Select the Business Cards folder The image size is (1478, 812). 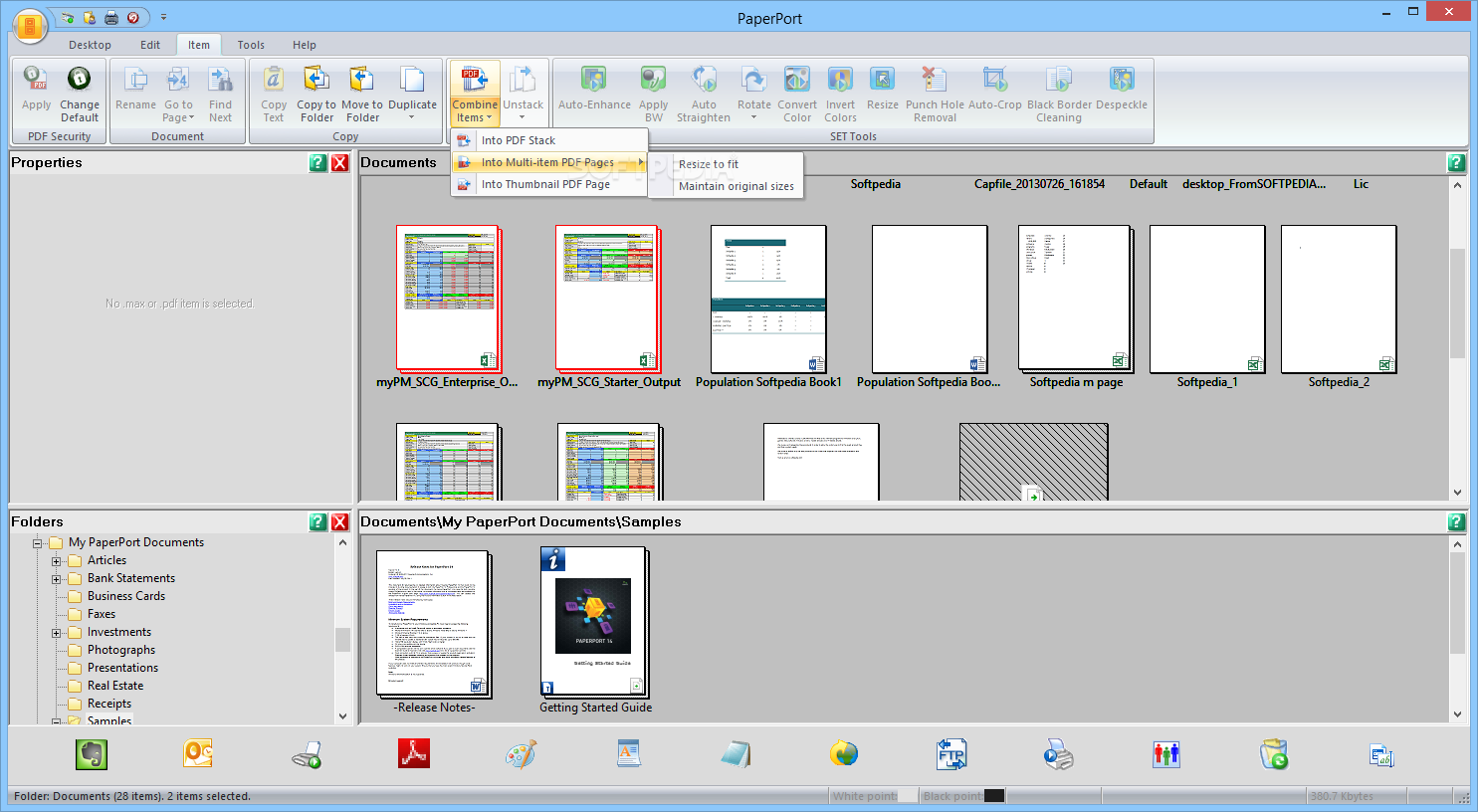tap(126, 596)
